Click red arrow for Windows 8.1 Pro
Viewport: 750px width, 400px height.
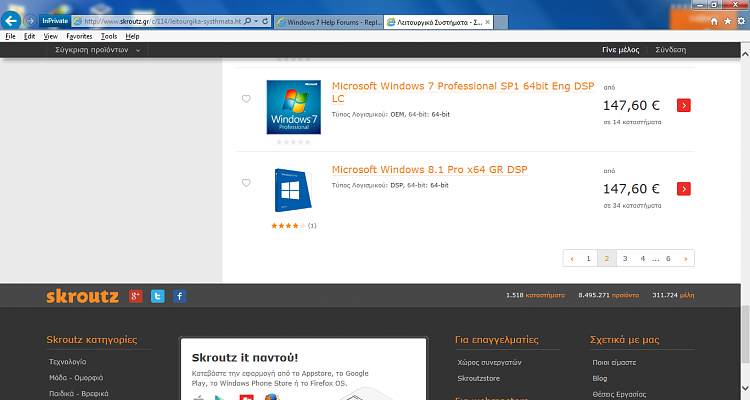pyautogui.click(x=684, y=189)
